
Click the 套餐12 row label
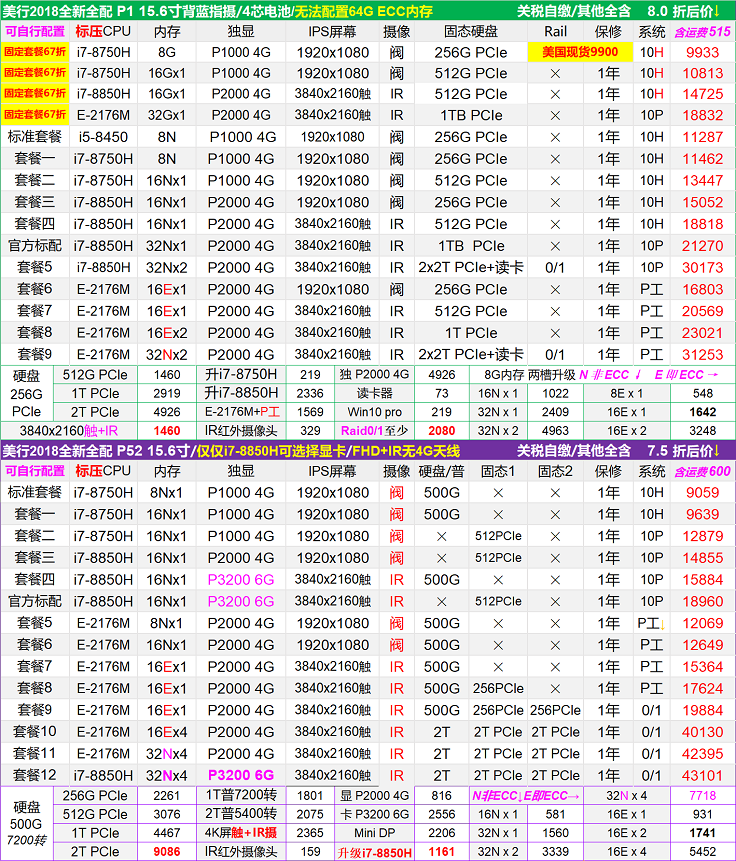click(35, 774)
